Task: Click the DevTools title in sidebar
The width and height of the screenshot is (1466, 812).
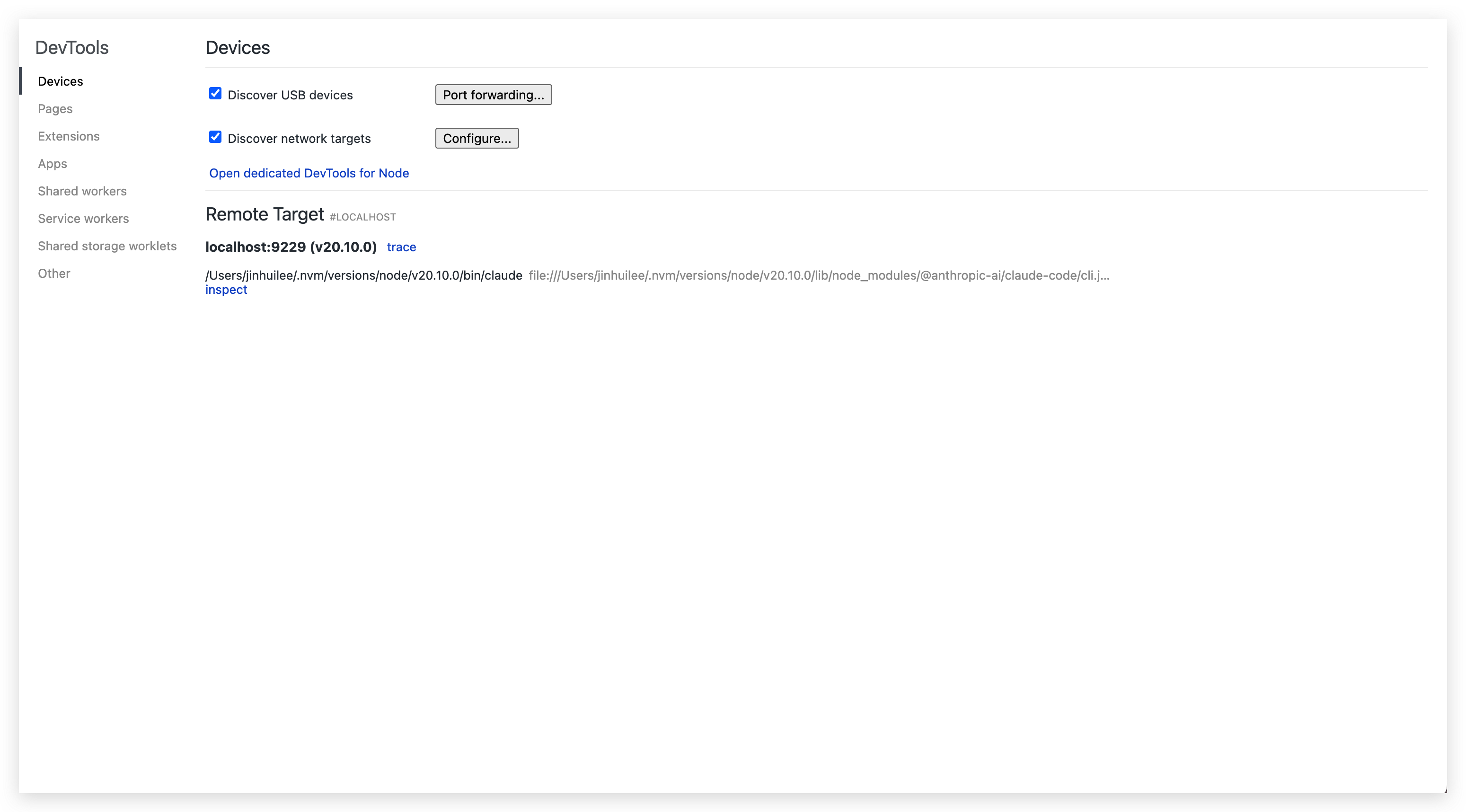Action: (72, 47)
